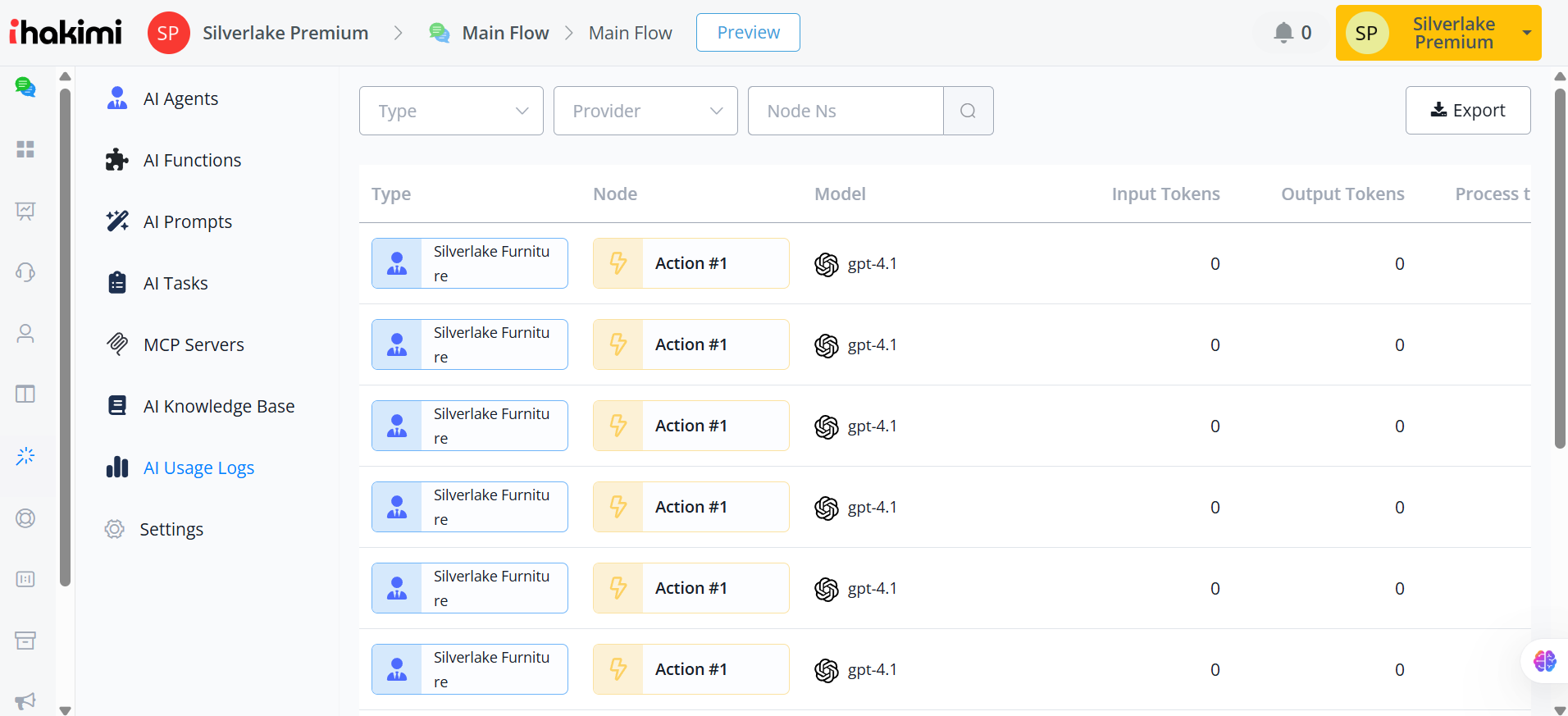Click the search magnifier button beside Node Ns

point(969,111)
